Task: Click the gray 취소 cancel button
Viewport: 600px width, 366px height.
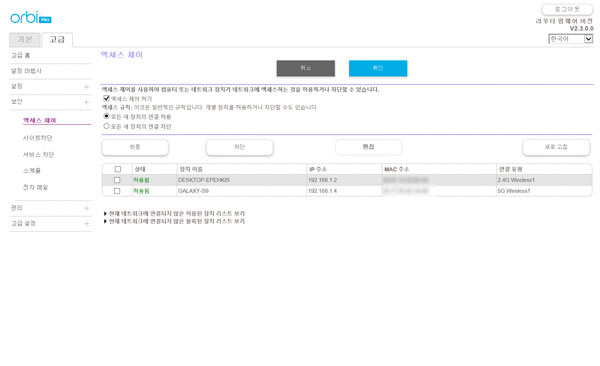Action: pos(306,68)
